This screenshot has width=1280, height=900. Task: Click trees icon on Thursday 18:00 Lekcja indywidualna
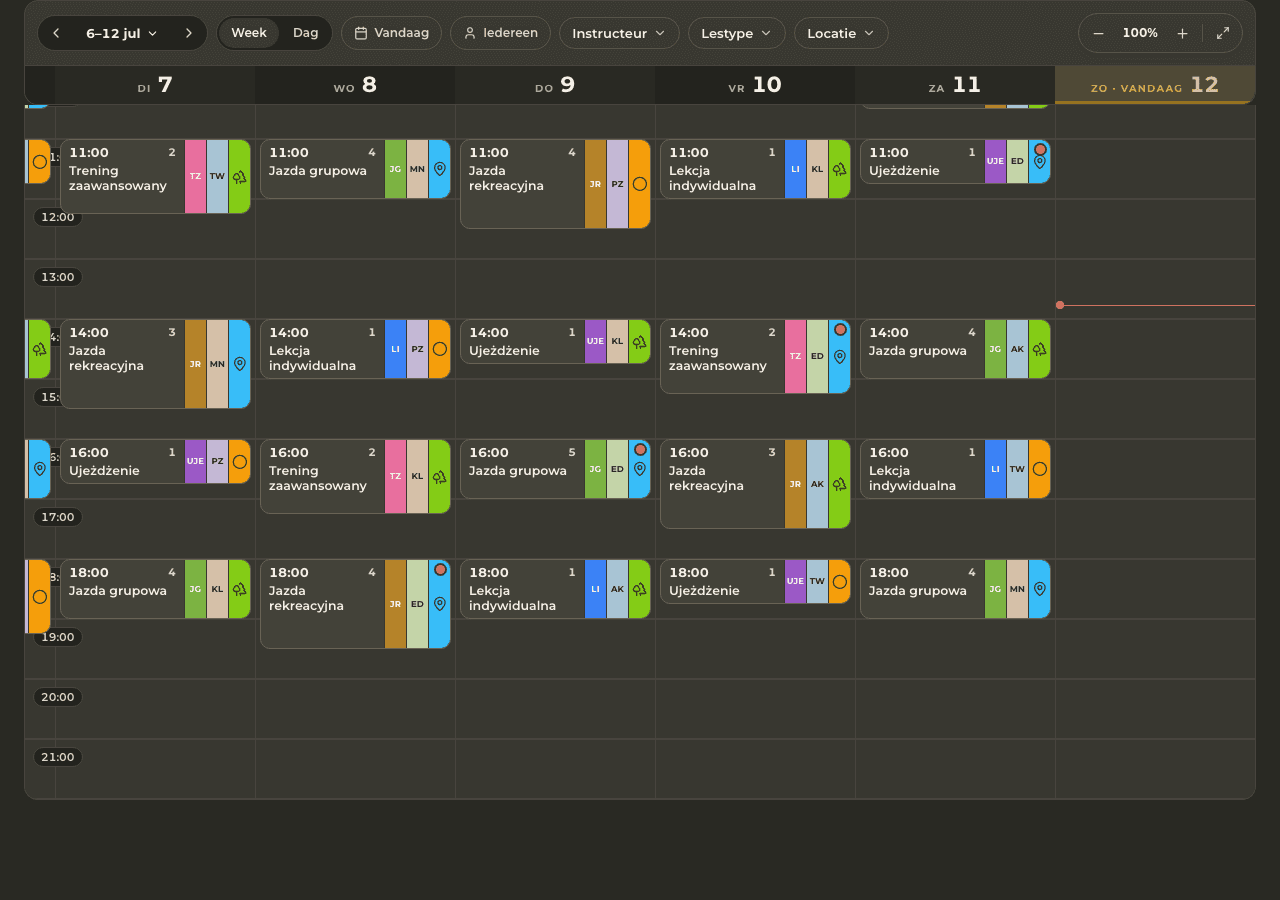point(640,589)
